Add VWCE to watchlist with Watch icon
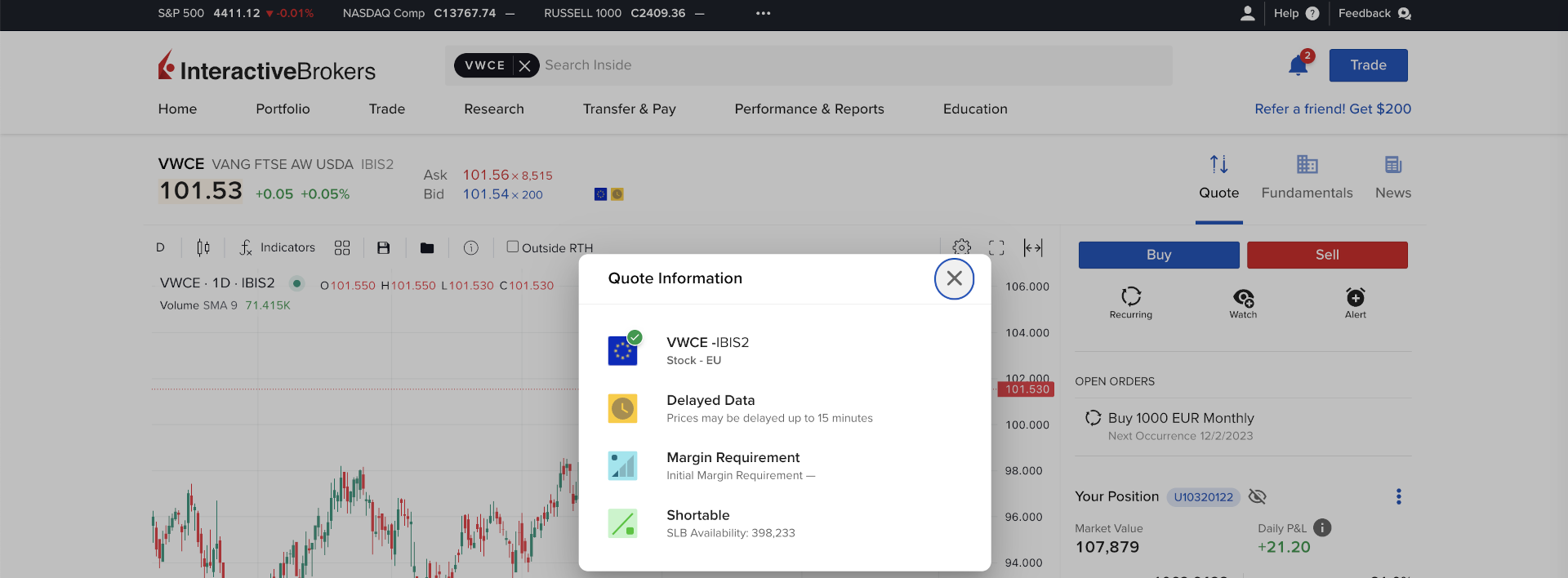The image size is (1568, 578). pyautogui.click(x=1243, y=297)
